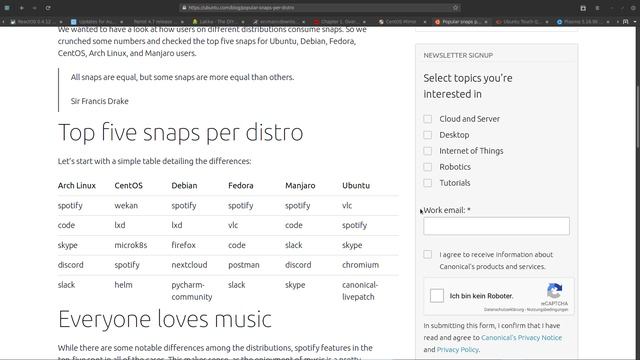
Task: Click the reCAPTCHA Datenschutzerklärung link
Action: [x=504, y=309]
